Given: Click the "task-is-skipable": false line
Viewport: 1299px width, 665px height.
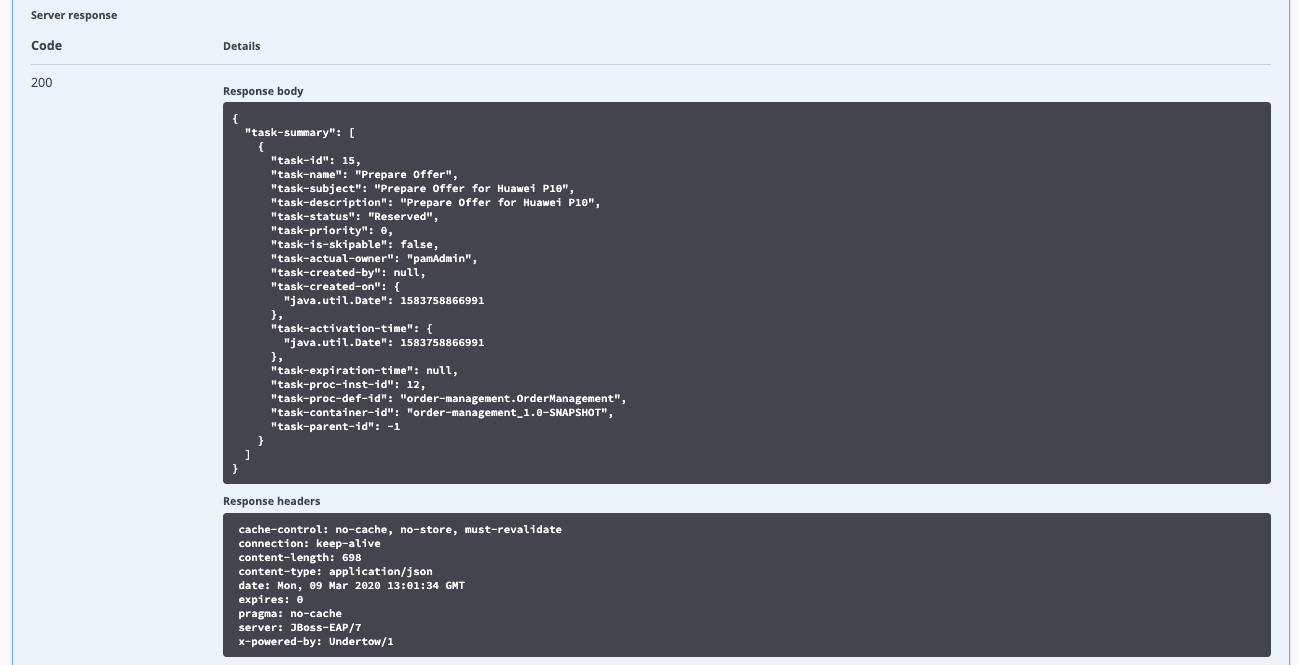Looking at the screenshot, I should pos(354,244).
